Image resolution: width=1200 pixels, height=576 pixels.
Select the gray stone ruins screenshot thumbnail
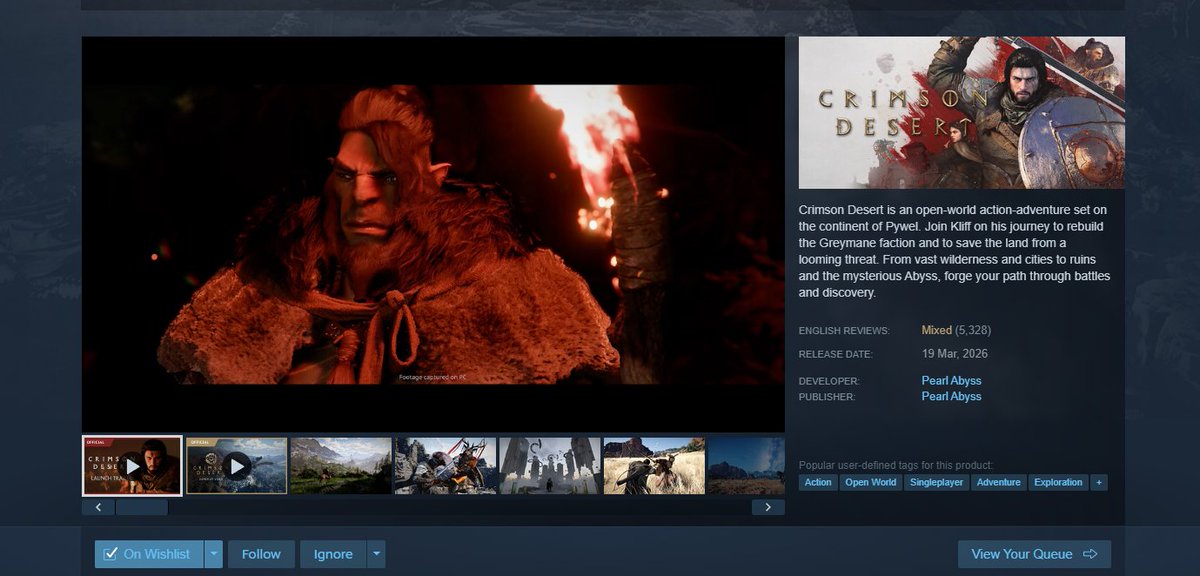550,466
